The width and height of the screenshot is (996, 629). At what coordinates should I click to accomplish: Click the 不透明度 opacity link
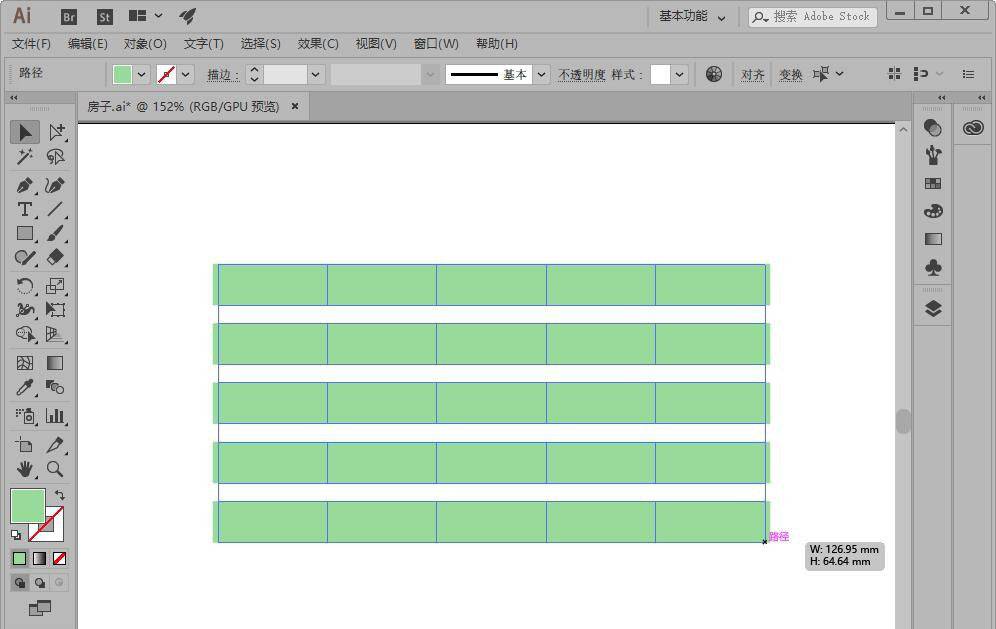coord(581,75)
